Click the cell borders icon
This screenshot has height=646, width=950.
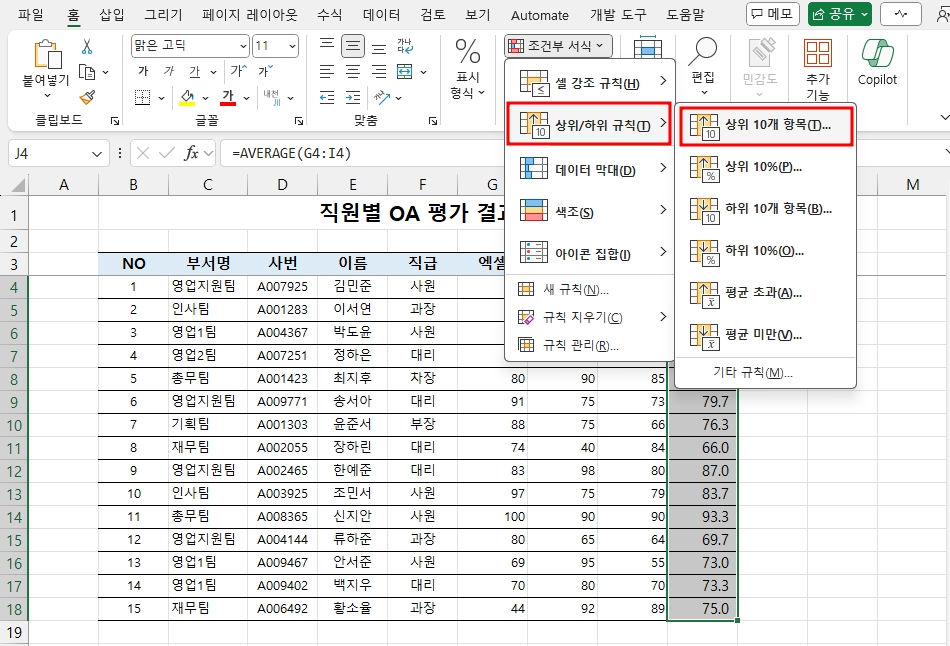(142, 97)
